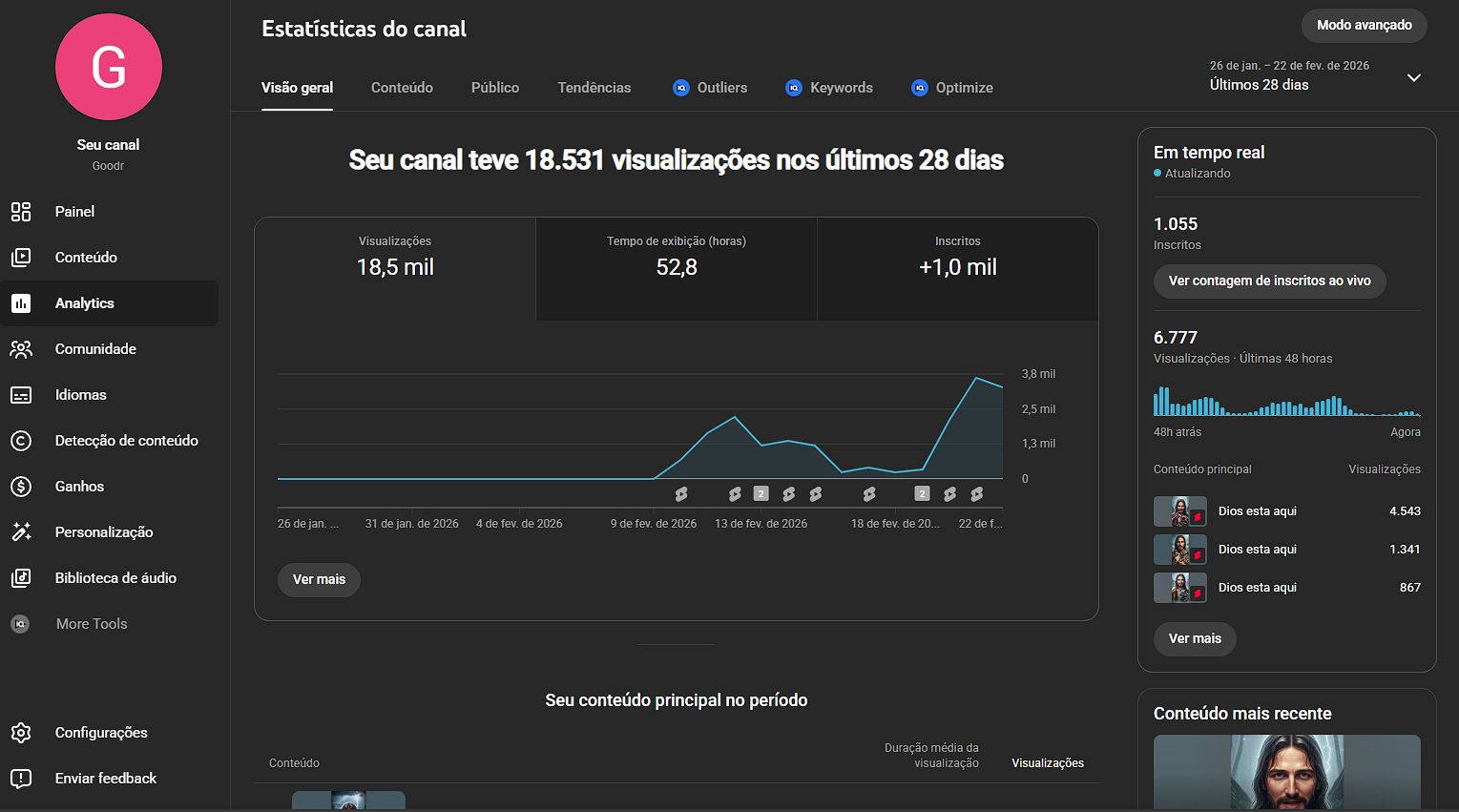Image resolution: width=1459 pixels, height=812 pixels.
Task: Click the Conteúdo column header in the table
Action: 294,763
